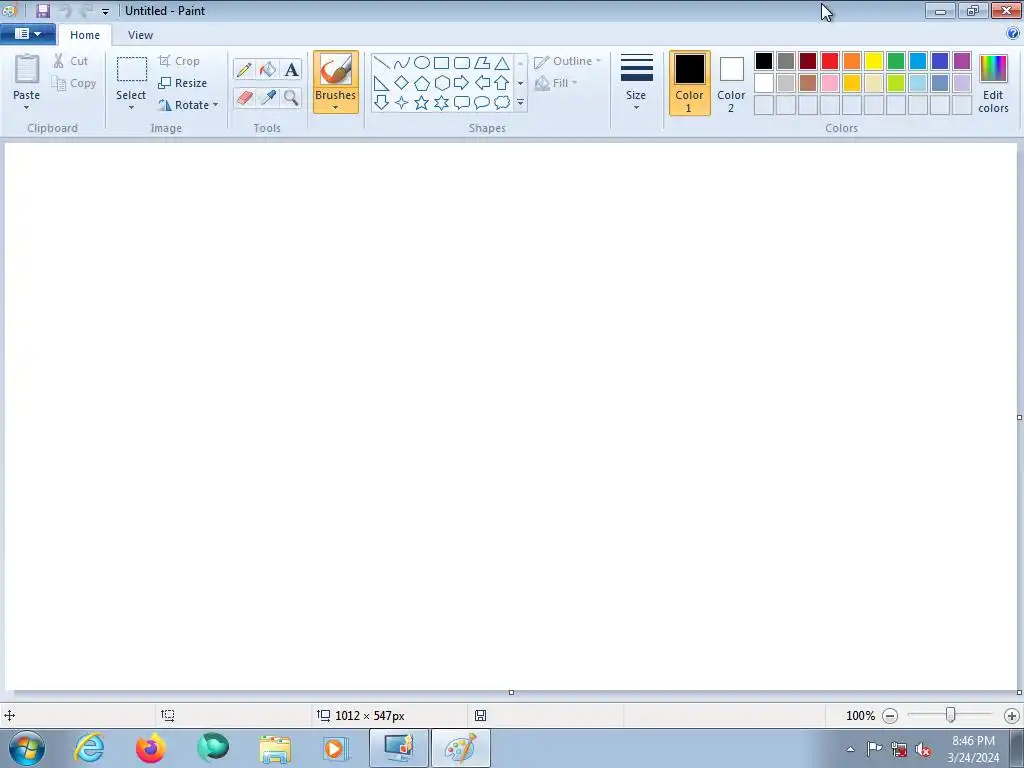
Task: Open Windows Explorer folder on taskbar
Action: pos(275,748)
